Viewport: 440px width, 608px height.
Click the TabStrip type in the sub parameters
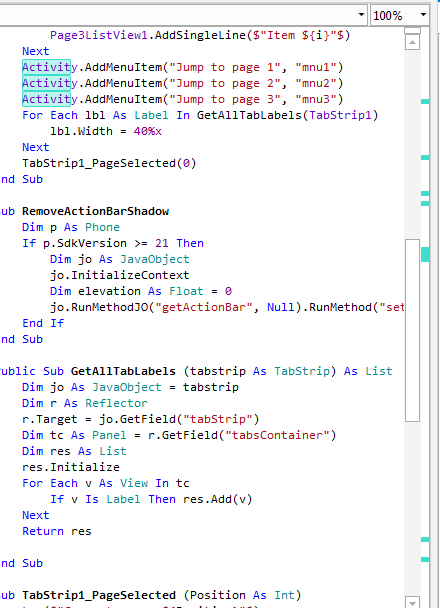(302, 371)
